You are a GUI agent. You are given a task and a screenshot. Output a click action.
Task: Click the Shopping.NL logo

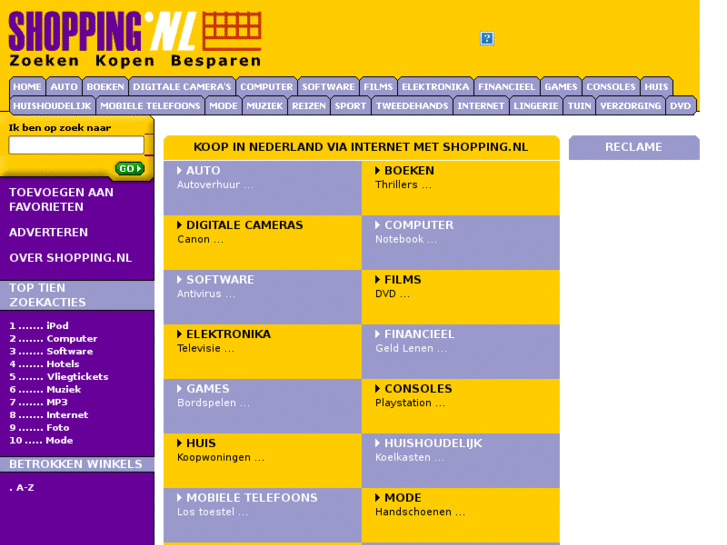coord(135,39)
